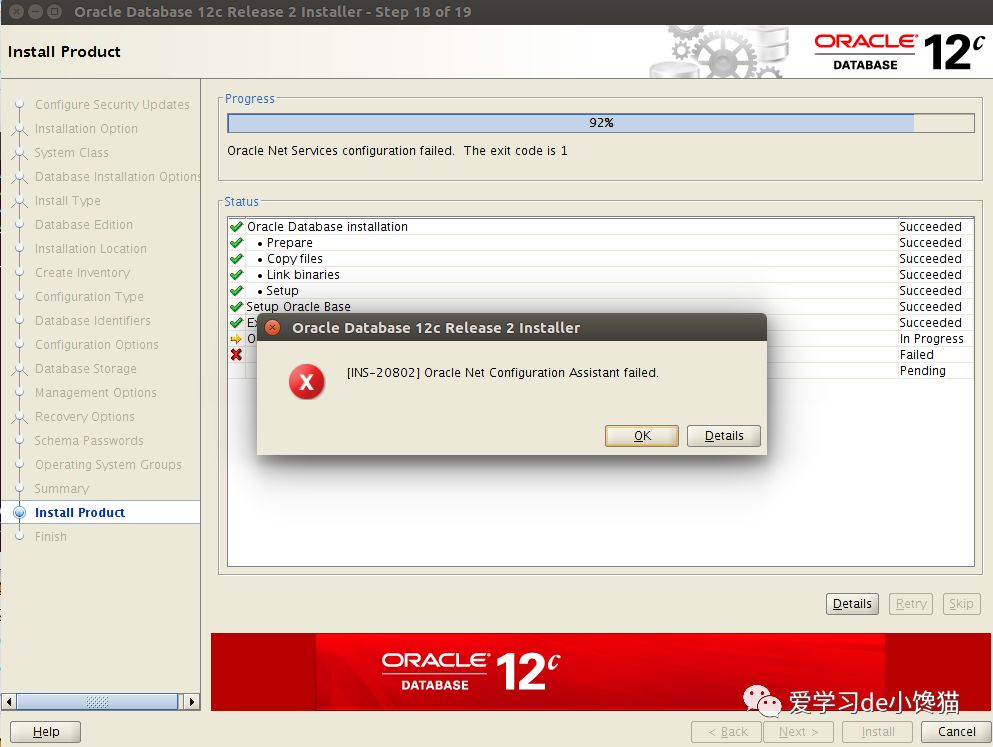Select Installation Option step
This screenshot has height=747, width=993.
click(86, 129)
